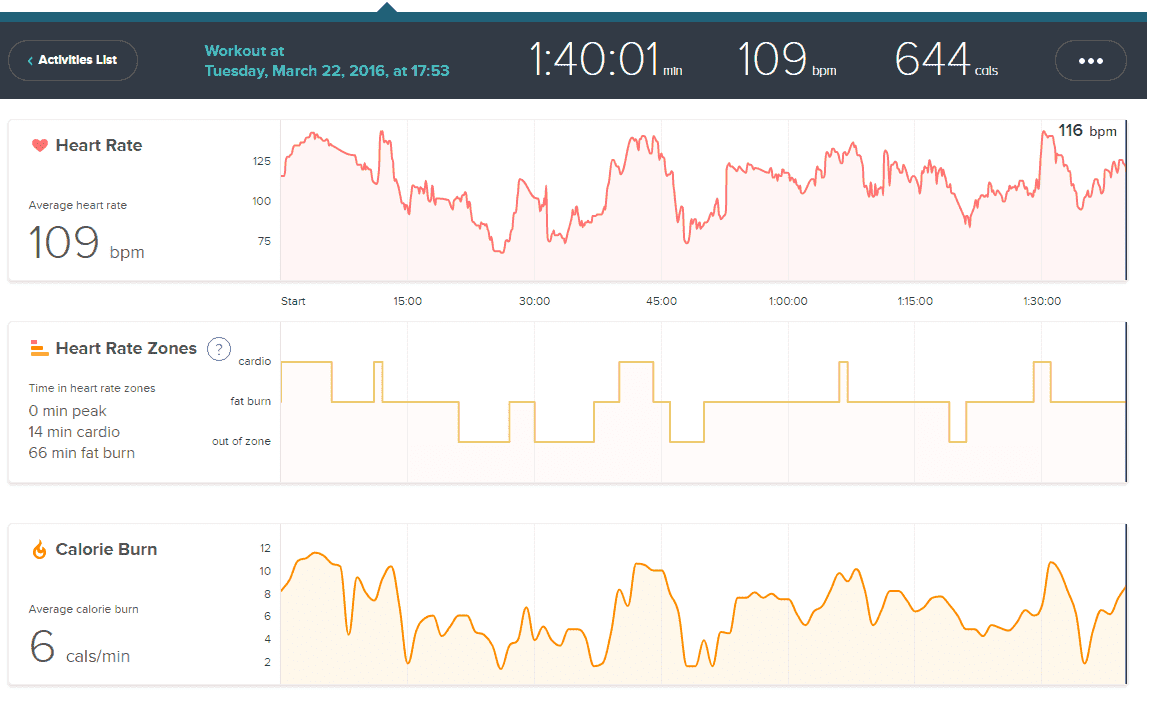1152x709 pixels.
Task: Click the cardio zone axis label
Action: pos(254,362)
